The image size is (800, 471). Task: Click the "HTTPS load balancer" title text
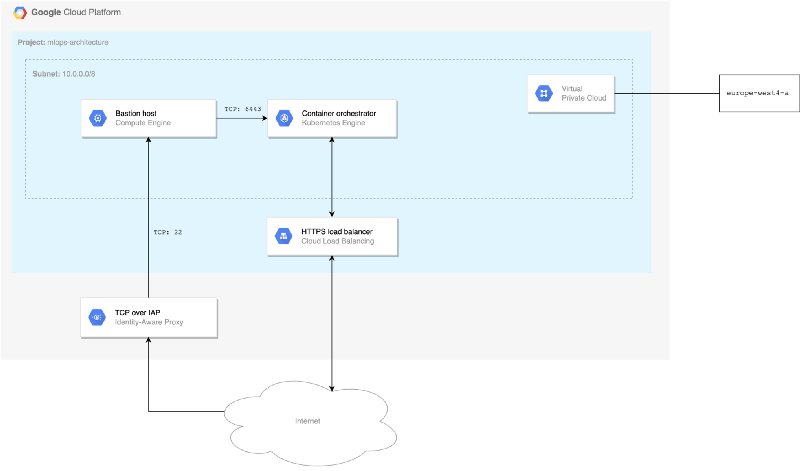336,232
